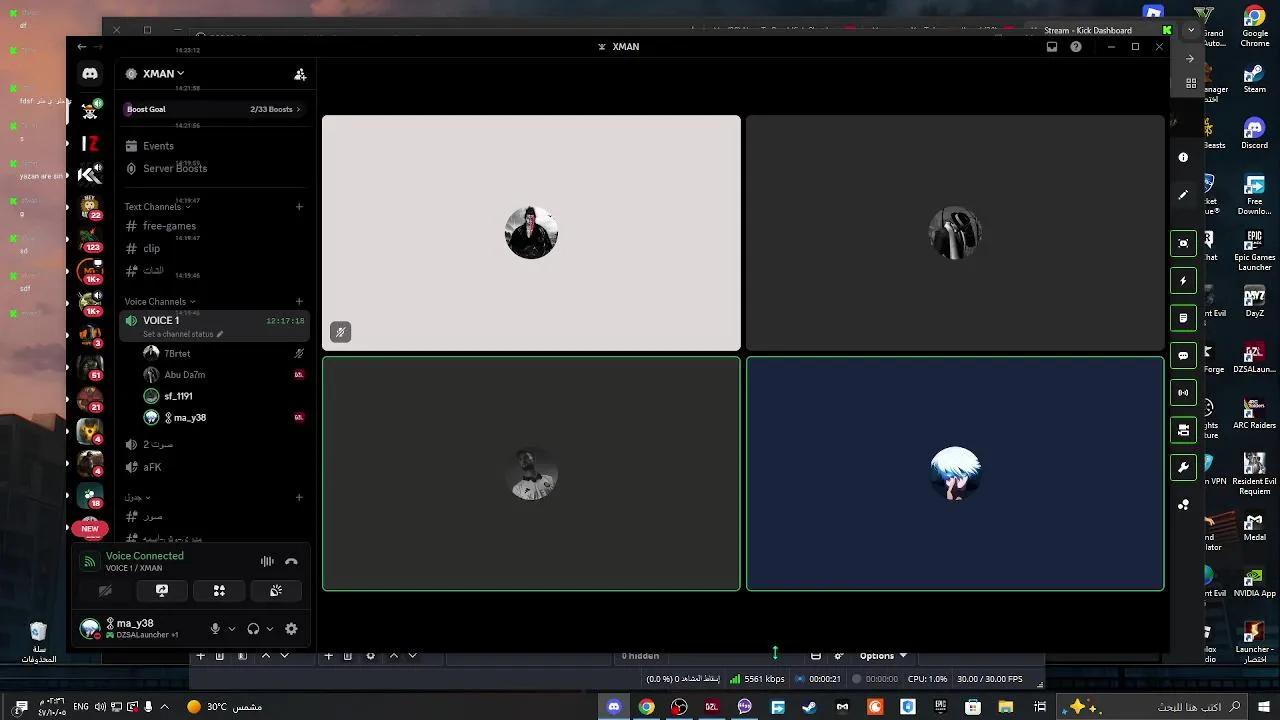Open the red IZ server icon
The image size is (1280, 720).
click(x=91, y=144)
